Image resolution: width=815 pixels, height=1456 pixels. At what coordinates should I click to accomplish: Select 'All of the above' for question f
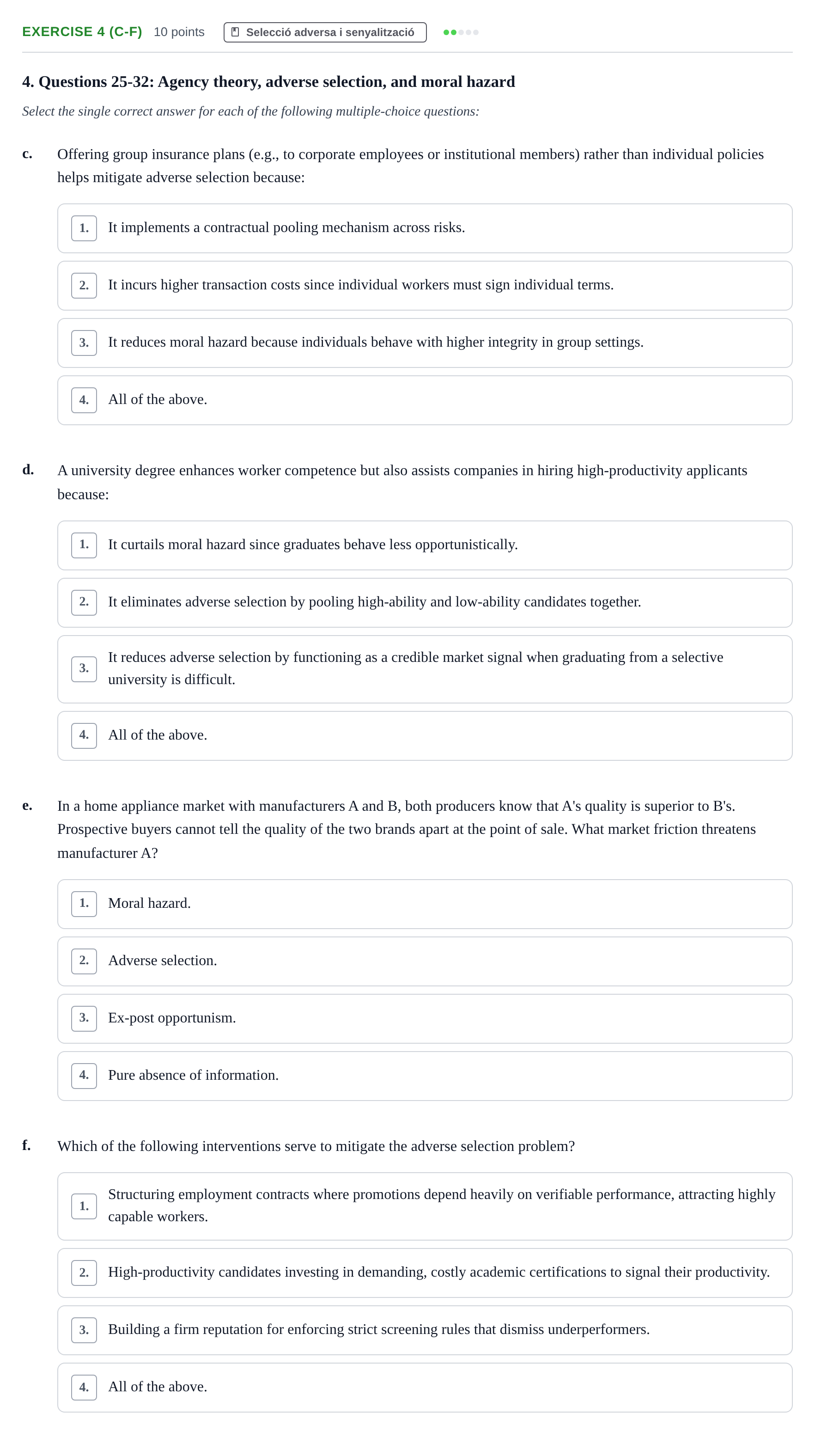pyautogui.click(x=425, y=1388)
